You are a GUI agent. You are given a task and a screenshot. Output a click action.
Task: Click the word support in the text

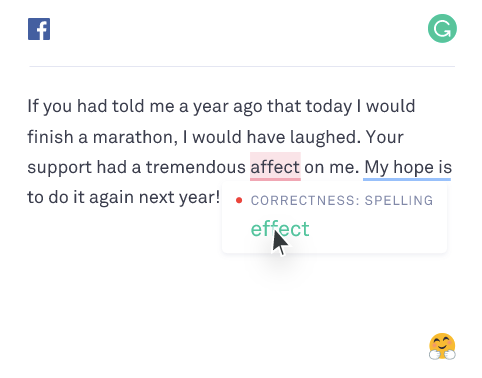[60, 168]
